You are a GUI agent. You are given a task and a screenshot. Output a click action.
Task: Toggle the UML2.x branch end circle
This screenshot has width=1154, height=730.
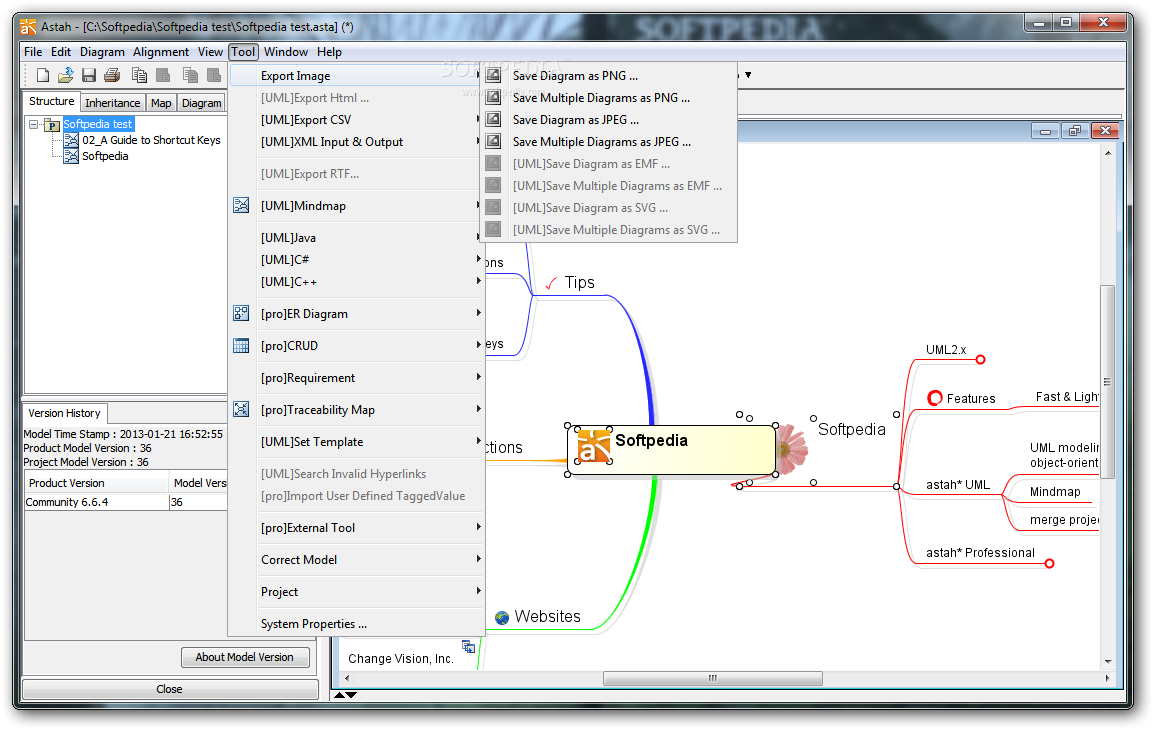pos(980,360)
